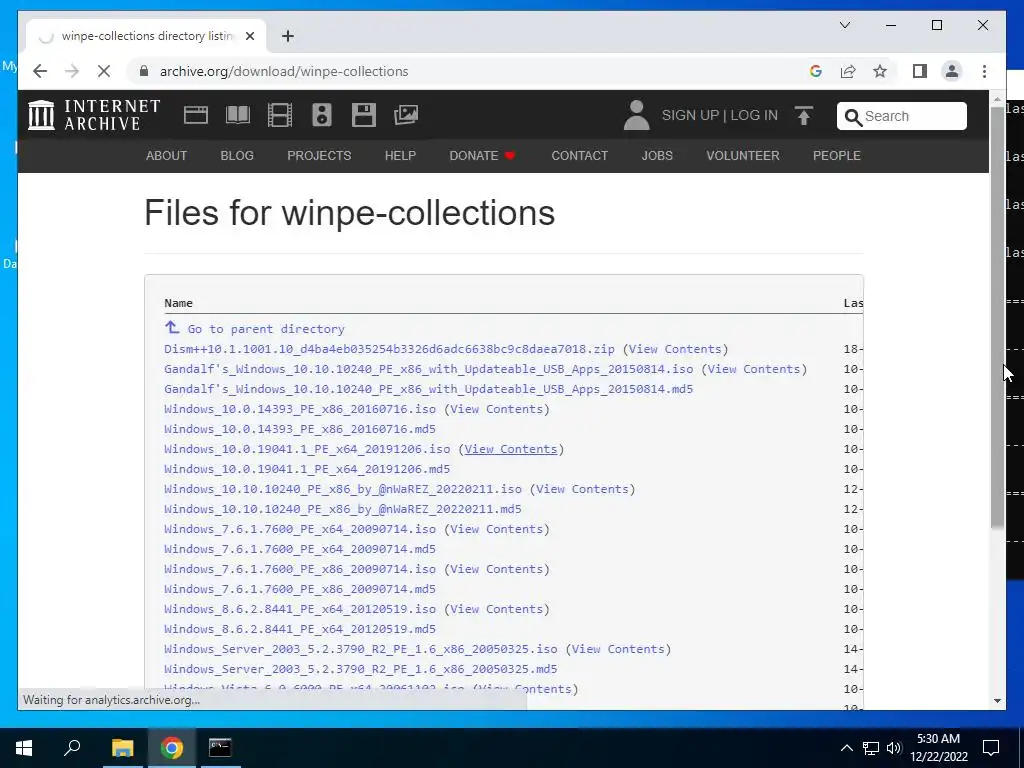1024x768 pixels.
Task: Click in the Archive Search field
Action: point(902,116)
